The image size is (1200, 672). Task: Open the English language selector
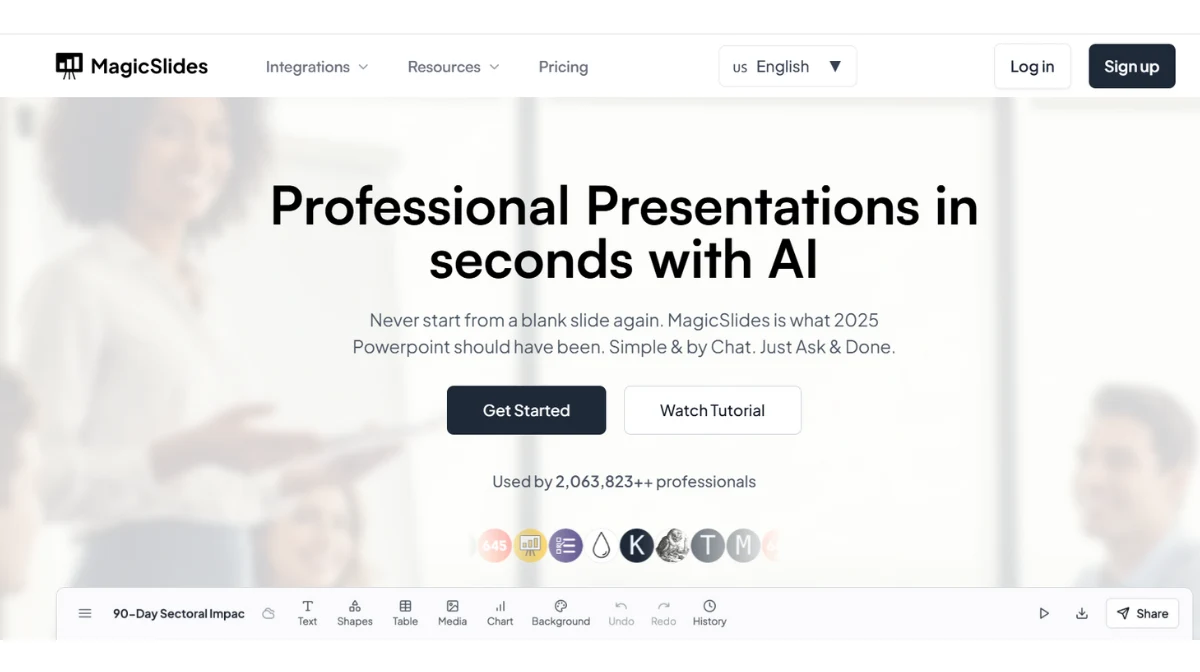tap(787, 66)
